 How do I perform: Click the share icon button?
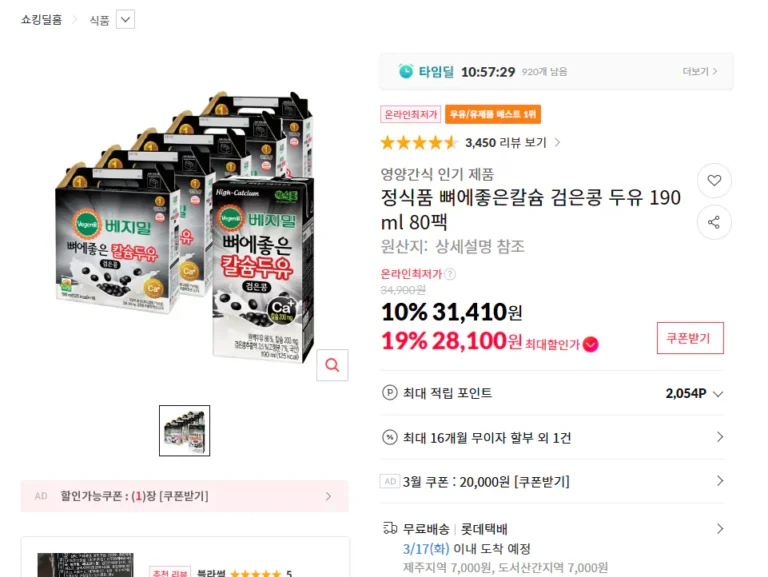click(714, 222)
